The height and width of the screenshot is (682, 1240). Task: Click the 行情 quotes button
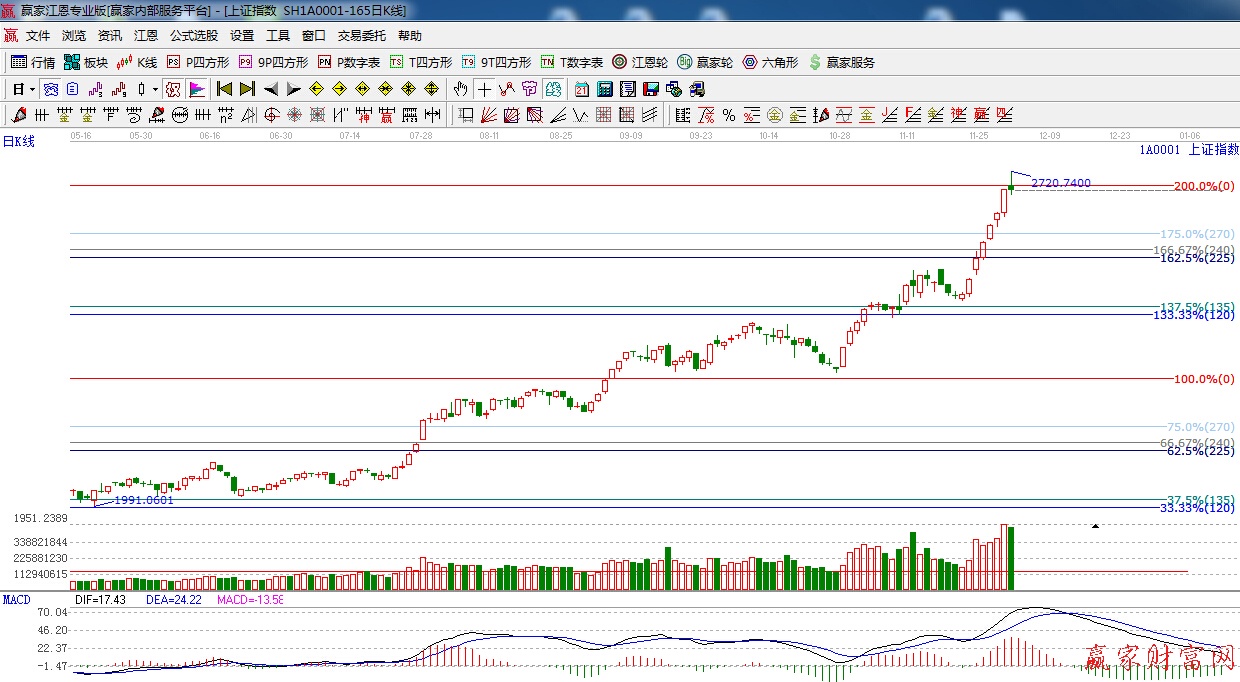coord(33,62)
